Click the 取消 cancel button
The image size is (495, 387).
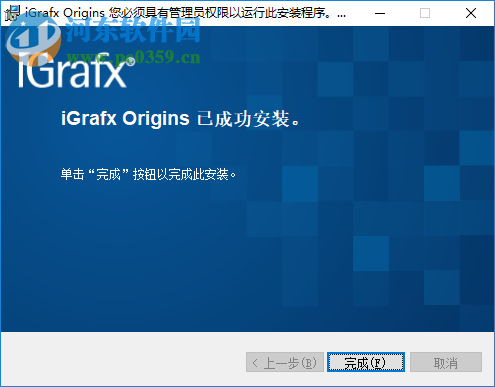446,362
